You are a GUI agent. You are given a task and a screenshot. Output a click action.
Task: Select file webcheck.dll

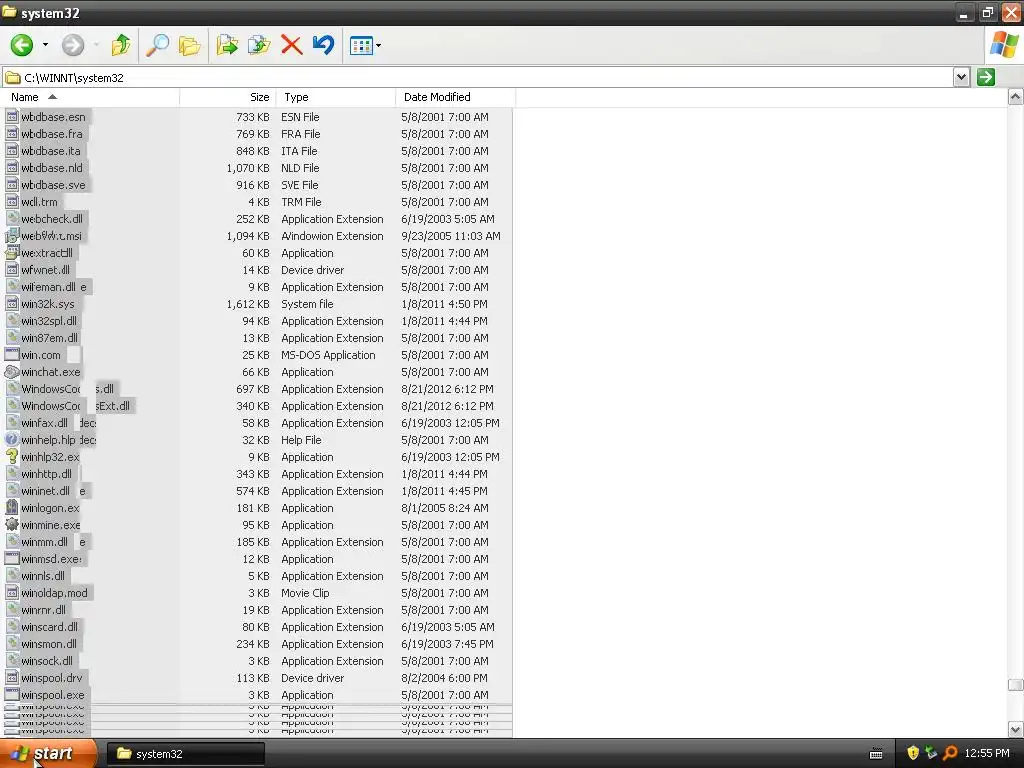coord(52,219)
